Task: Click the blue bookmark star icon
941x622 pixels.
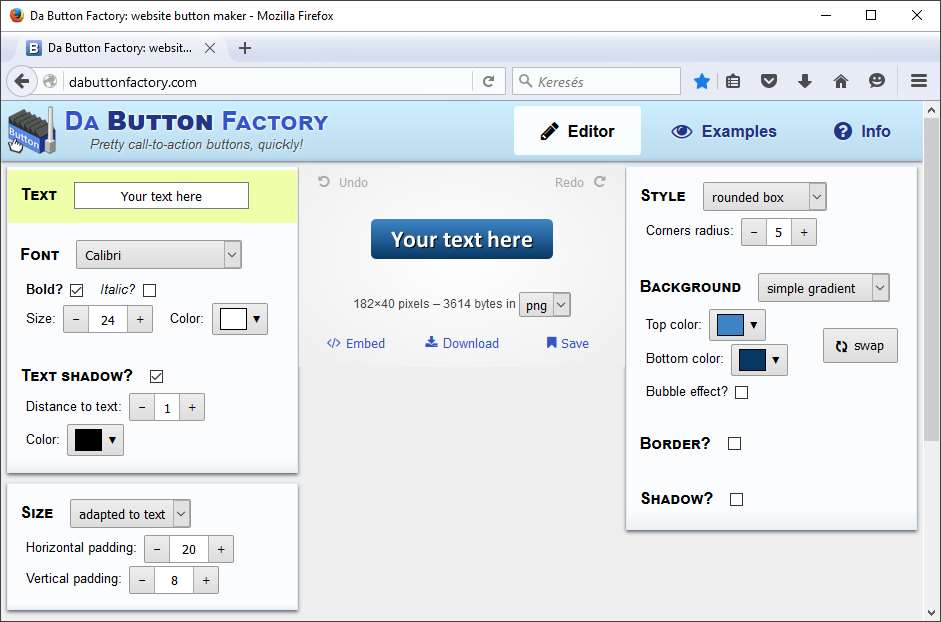Action: [702, 81]
